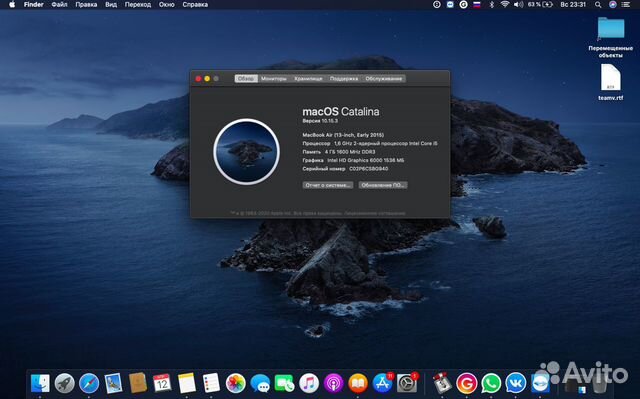Click the Обновление ПО button
Image resolution: width=640 pixels, height=399 pixels.
[x=383, y=185]
